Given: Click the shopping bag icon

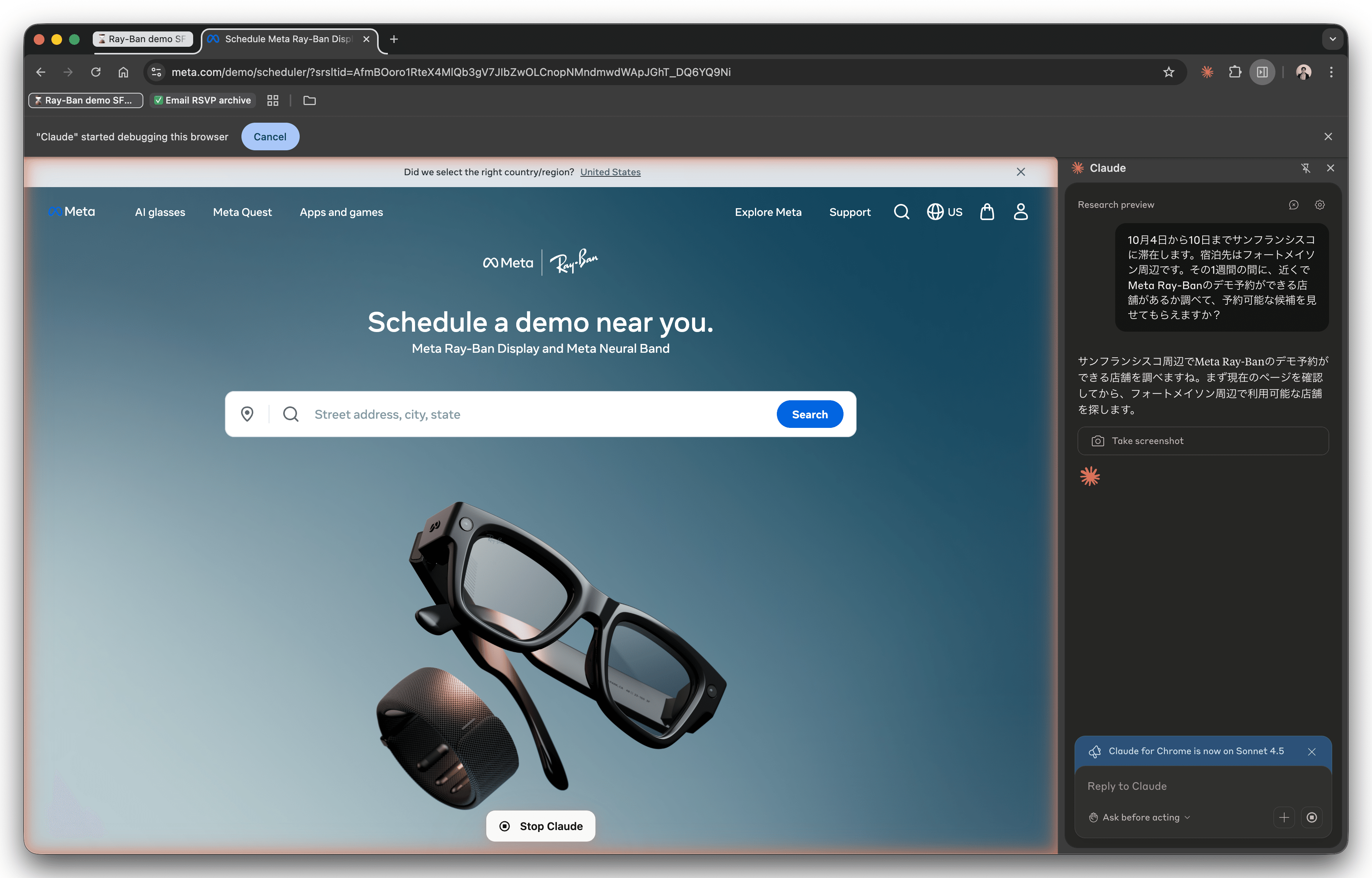Looking at the screenshot, I should [x=987, y=212].
